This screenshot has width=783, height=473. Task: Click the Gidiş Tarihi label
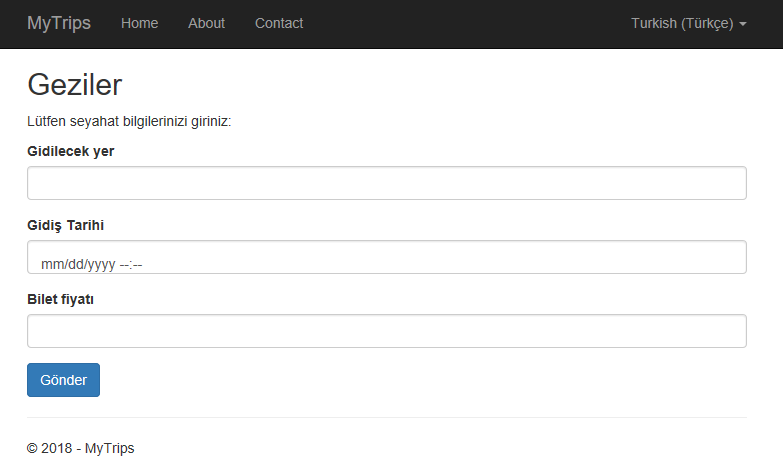(65, 225)
